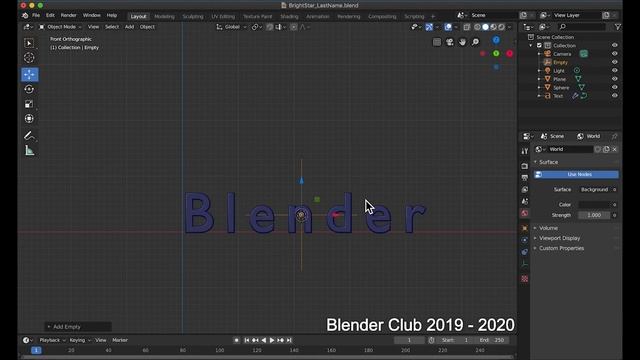
Task: Hide Collection with its eye icon
Action: tap(615, 45)
